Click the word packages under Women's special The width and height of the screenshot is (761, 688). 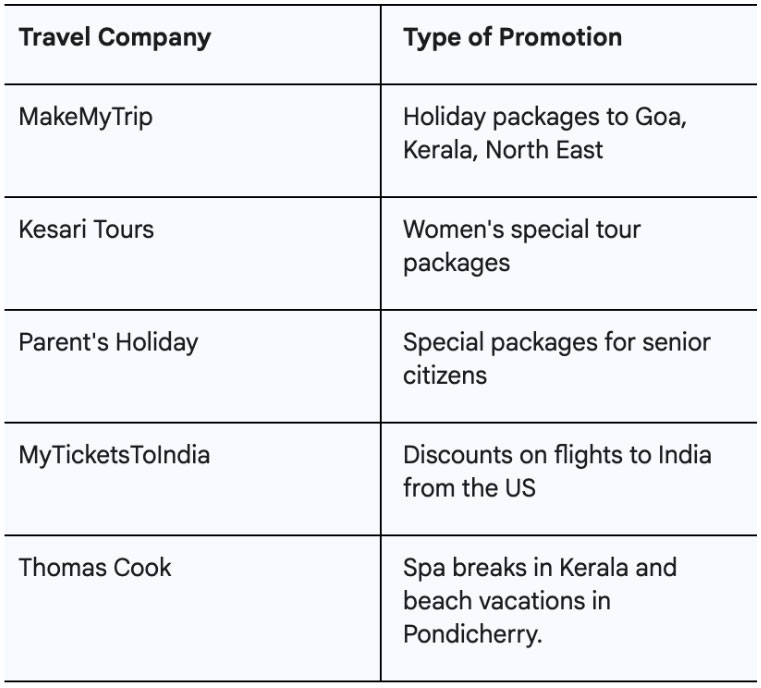456,264
